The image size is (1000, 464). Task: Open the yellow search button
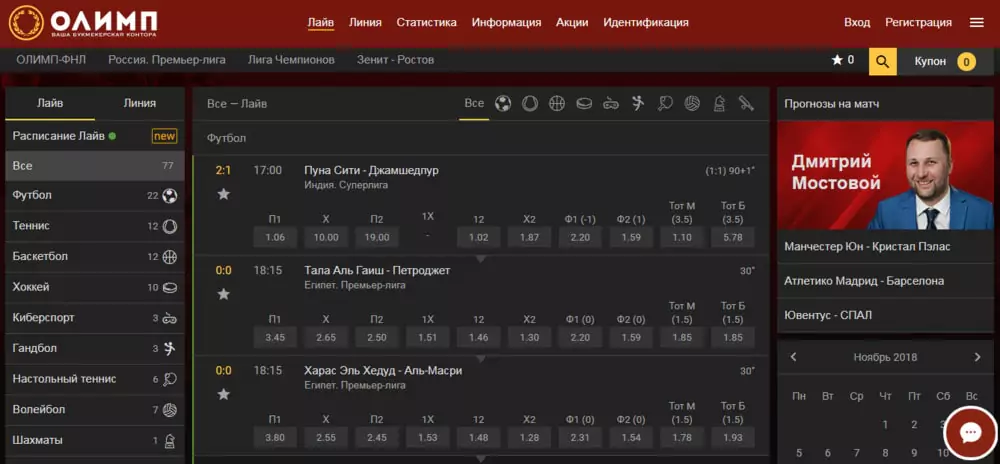(883, 61)
